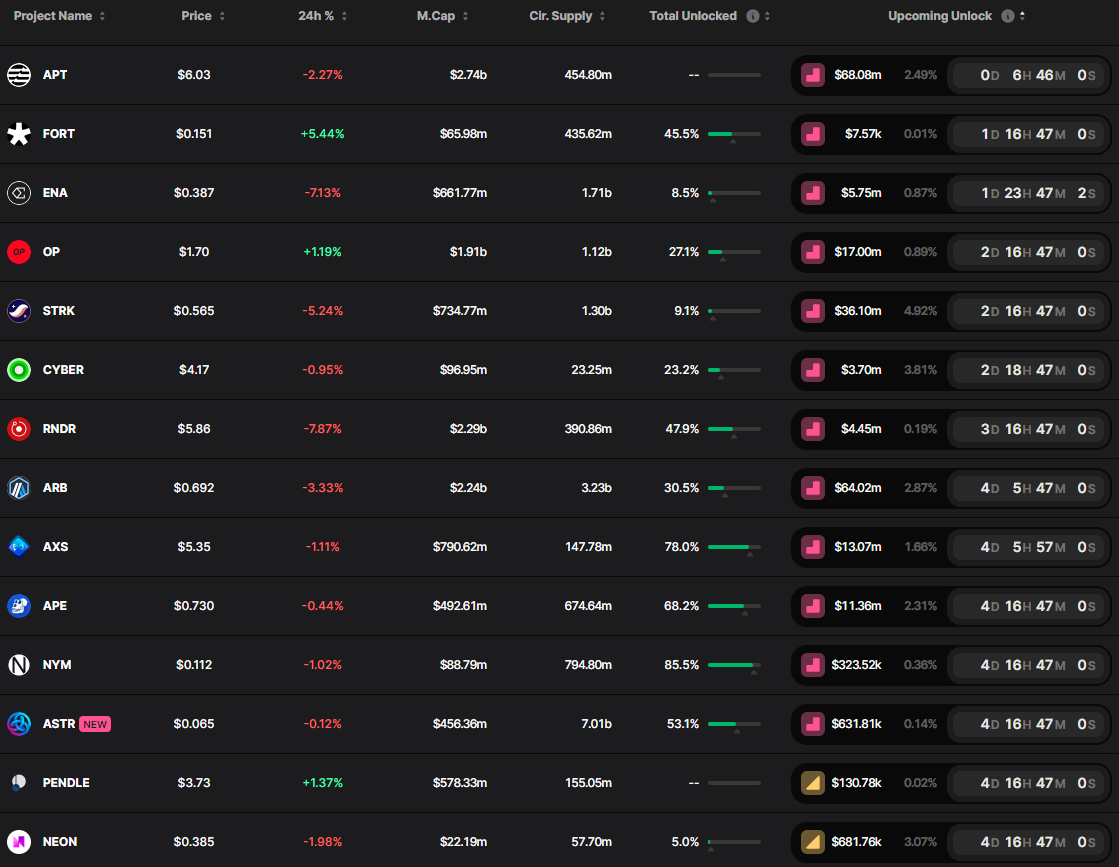Click the $5.35 price for AXS
This screenshot has width=1119, height=867.
(194, 547)
